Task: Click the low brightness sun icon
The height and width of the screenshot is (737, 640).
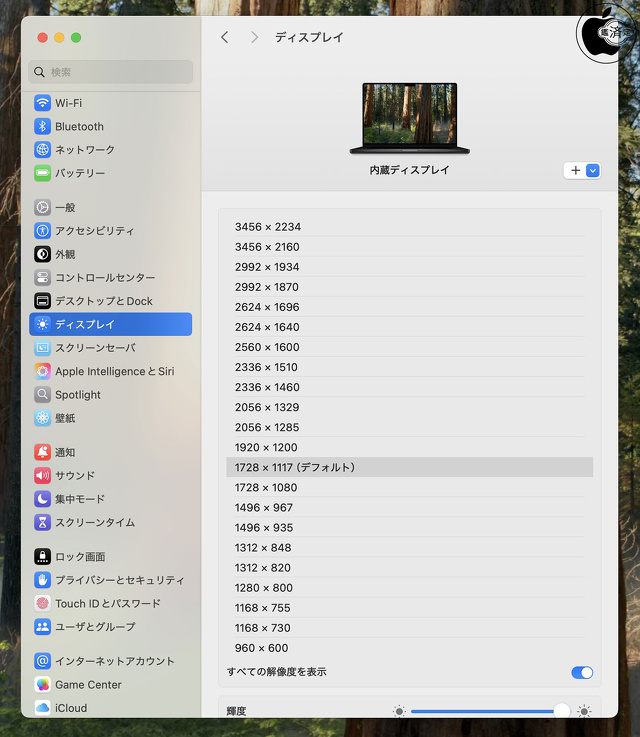Action: click(x=399, y=711)
